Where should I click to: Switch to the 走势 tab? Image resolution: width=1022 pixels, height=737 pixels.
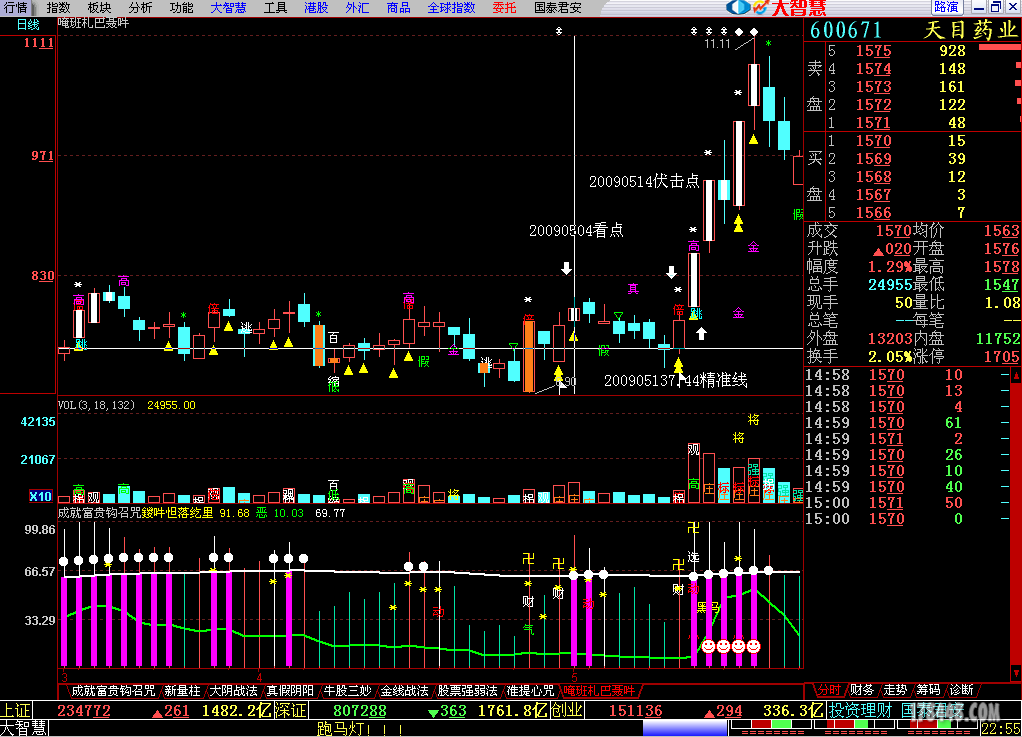point(895,690)
